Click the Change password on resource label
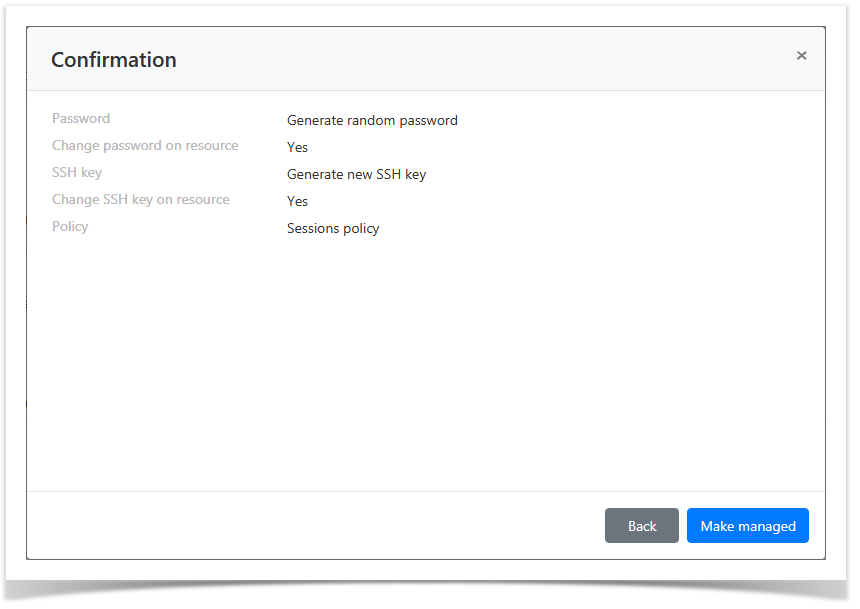The width and height of the screenshot is (860, 609). pyautogui.click(x=145, y=145)
